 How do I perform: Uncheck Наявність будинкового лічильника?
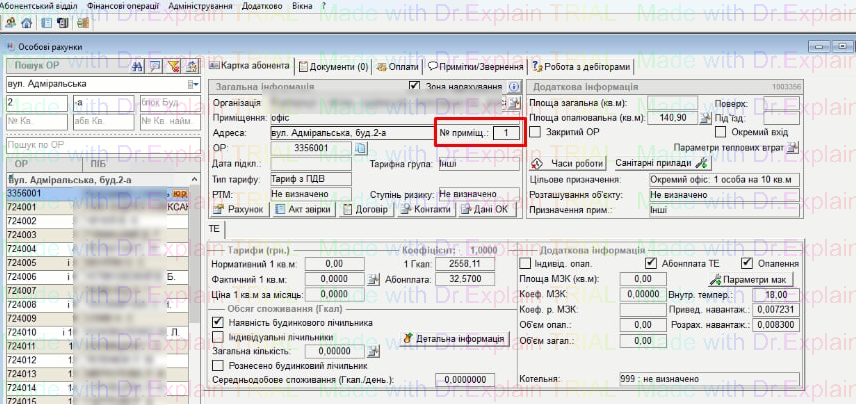point(219,322)
